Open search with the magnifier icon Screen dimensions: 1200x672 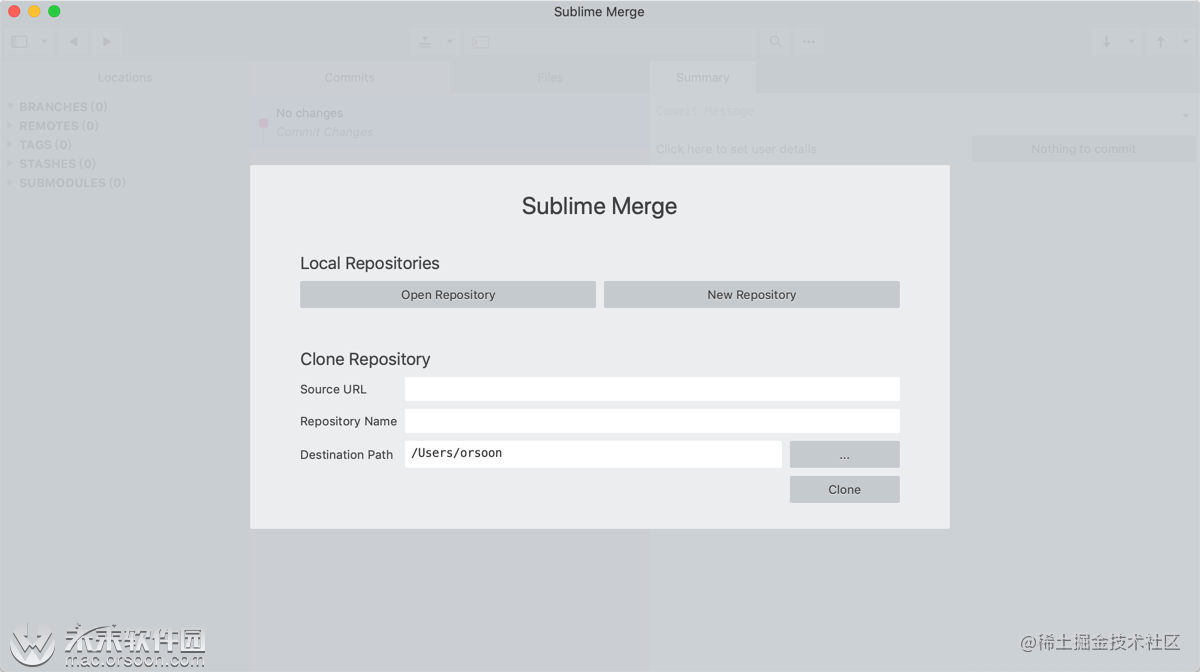coord(775,42)
